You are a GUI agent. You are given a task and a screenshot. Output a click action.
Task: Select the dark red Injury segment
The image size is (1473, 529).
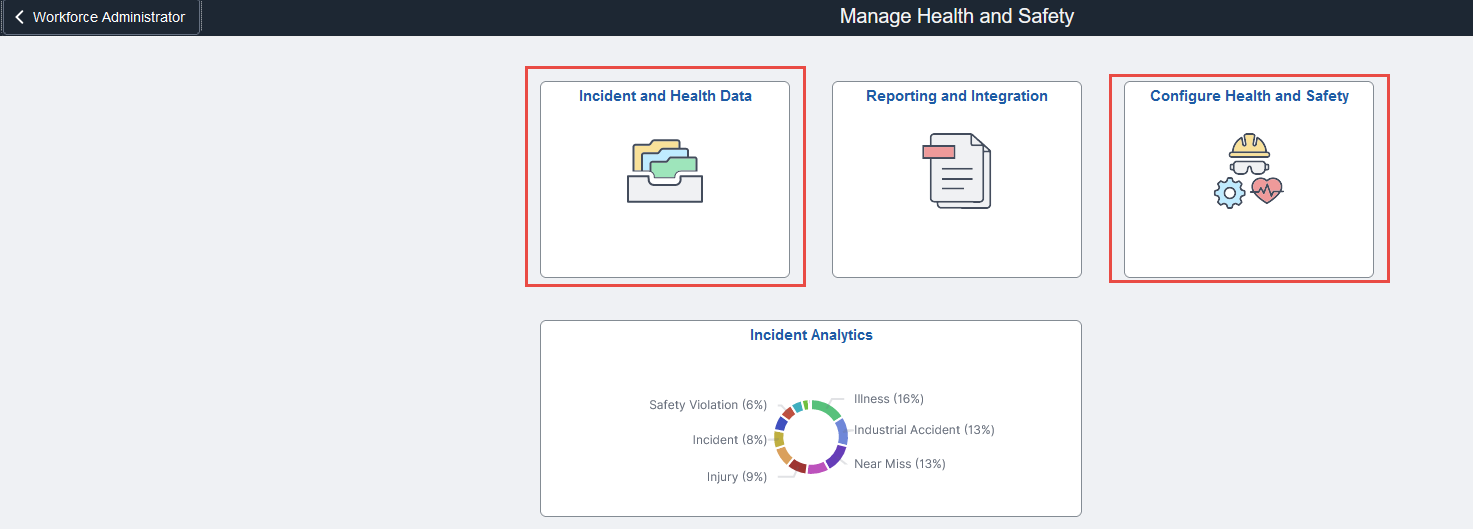797,466
